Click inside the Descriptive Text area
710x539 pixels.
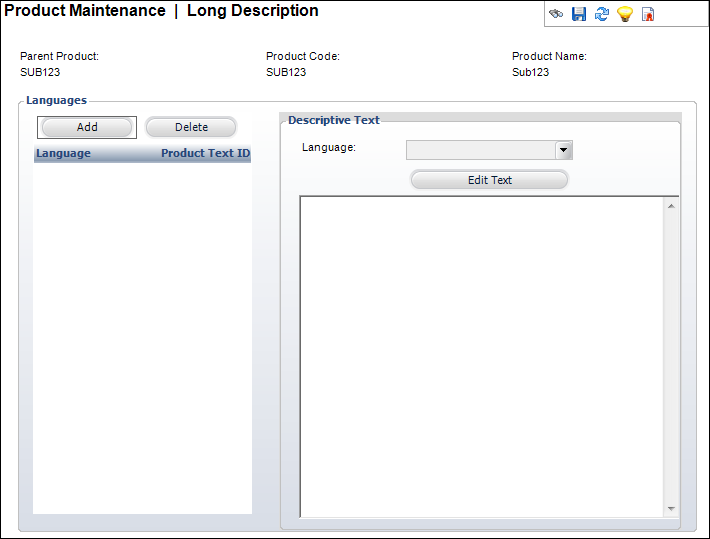(x=480, y=355)
